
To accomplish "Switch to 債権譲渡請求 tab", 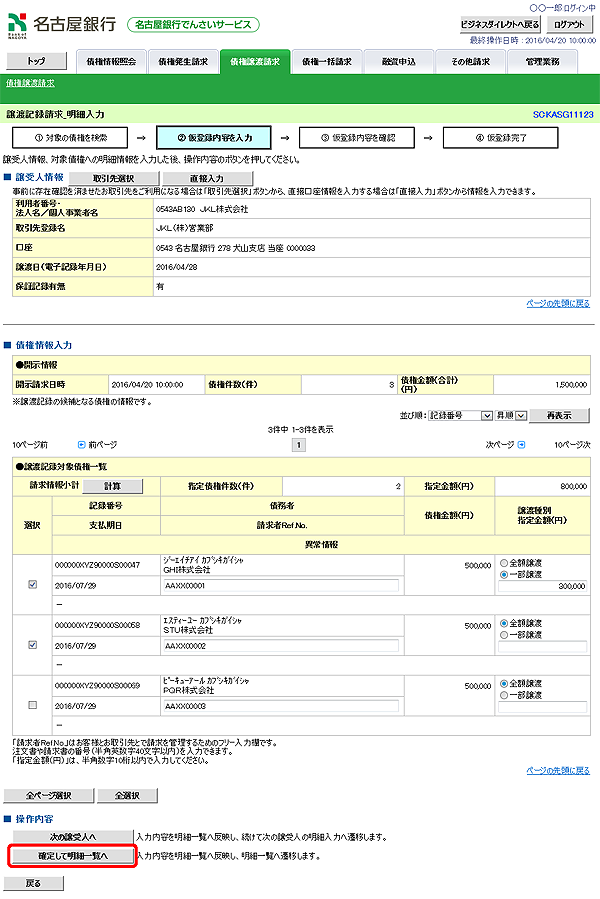I will point(255,62).
